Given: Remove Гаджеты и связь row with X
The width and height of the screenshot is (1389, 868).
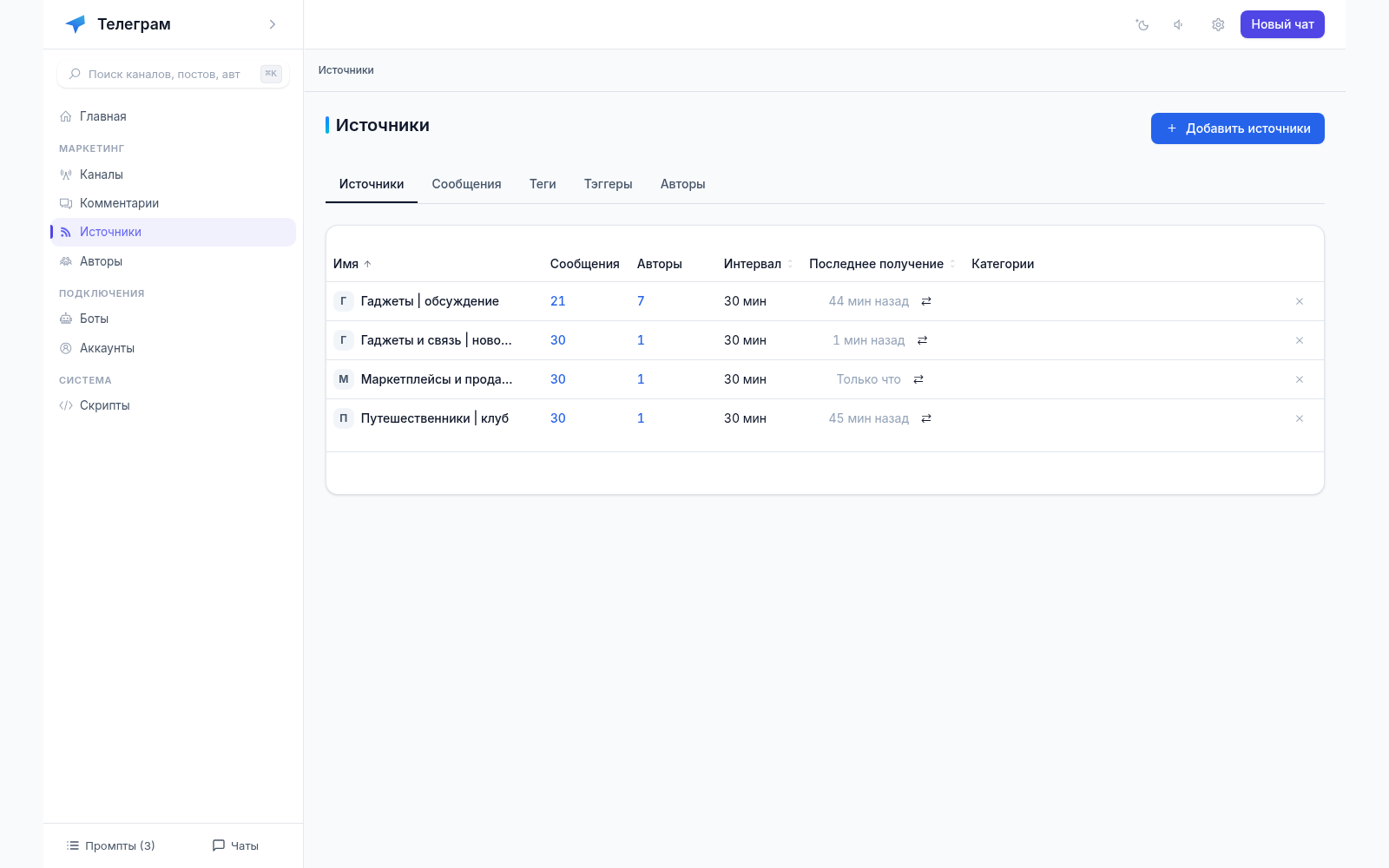Looking at the screenshot, I should pyautogui.click(x=1300, y=340).
